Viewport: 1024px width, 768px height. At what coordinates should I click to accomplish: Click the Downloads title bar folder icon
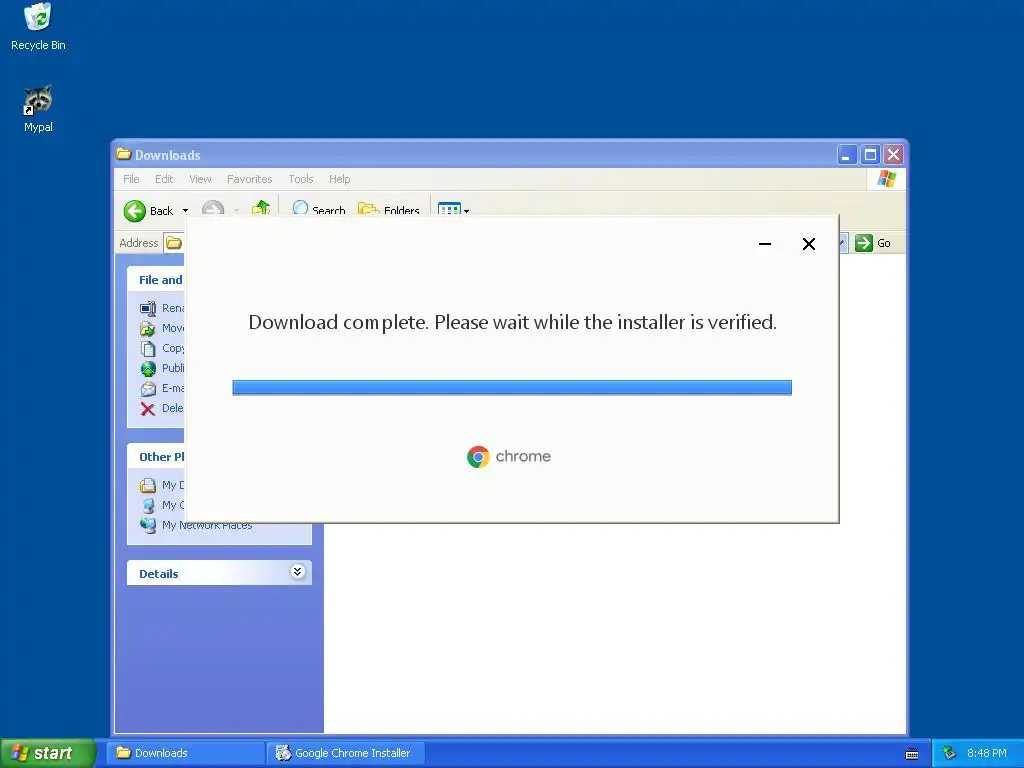(x=123, y=154)
